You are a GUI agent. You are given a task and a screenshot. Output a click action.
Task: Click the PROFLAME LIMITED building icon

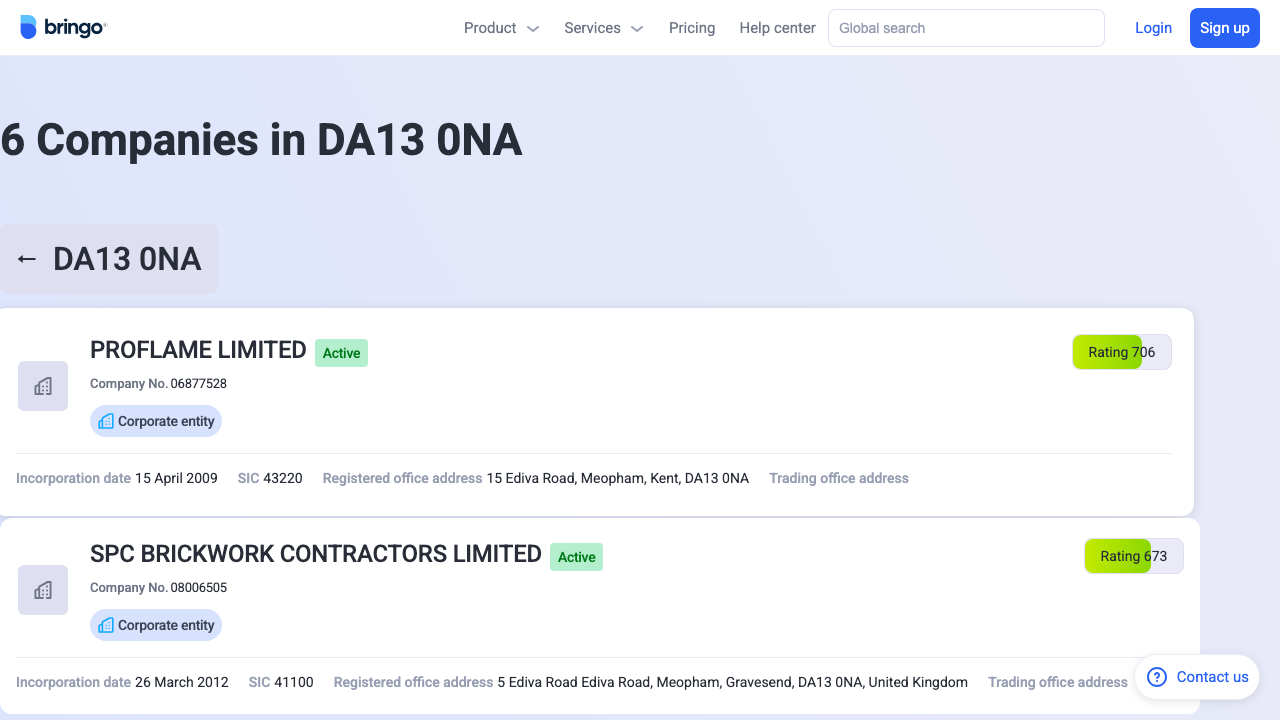(43, 386)
